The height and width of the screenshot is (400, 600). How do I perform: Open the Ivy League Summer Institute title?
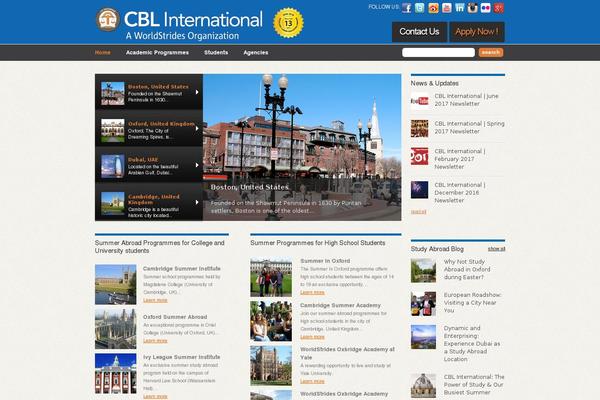click(181, 357)
